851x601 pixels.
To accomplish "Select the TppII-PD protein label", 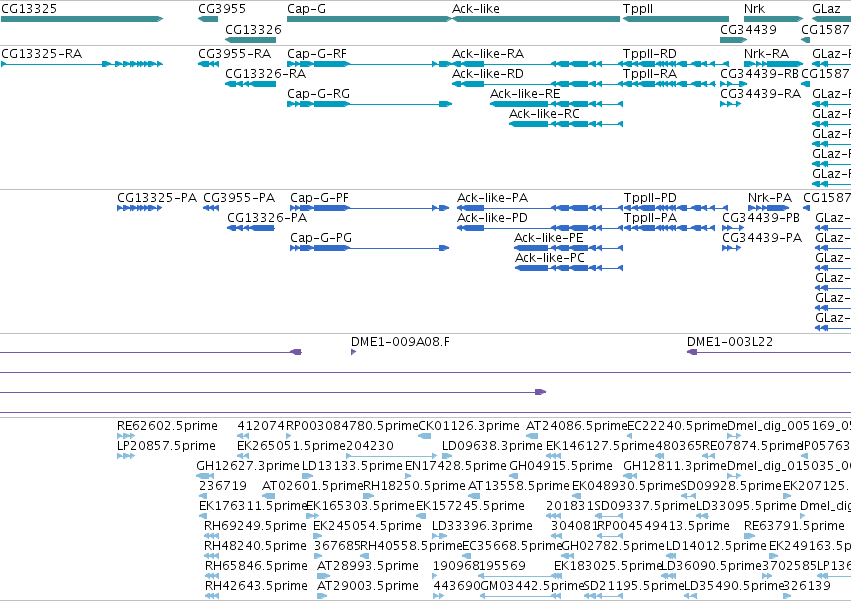I will (650, 198).
